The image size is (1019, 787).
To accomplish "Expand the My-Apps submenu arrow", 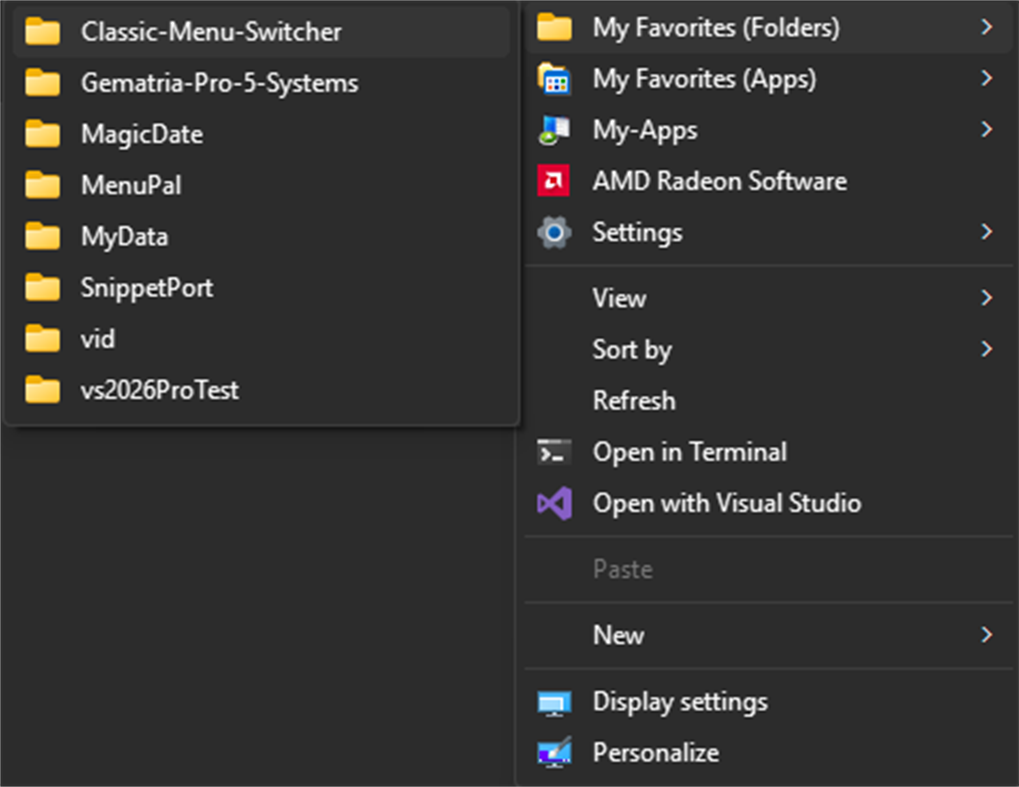I will (x=987, y=129).
